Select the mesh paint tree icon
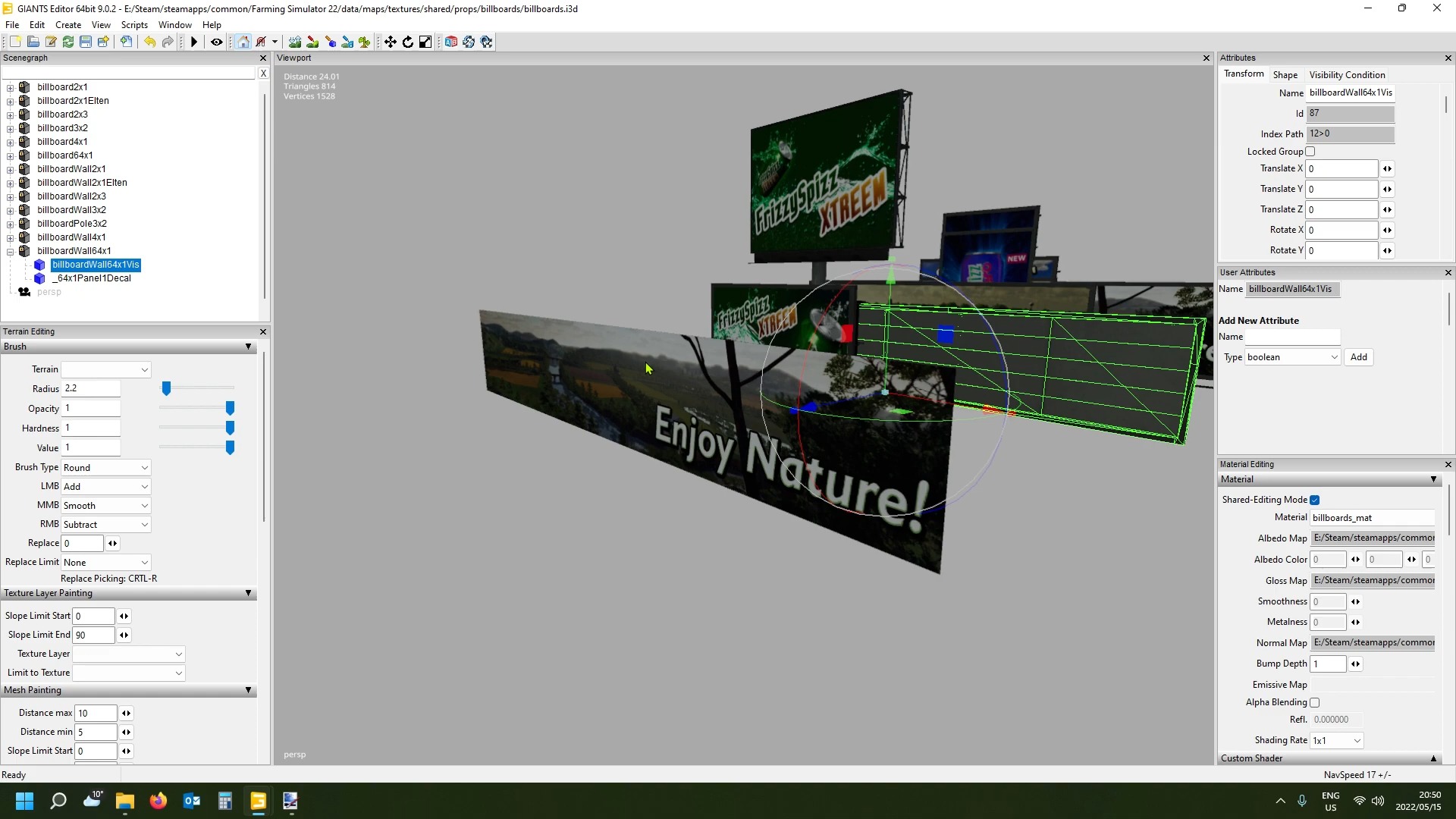 point(365,42)
